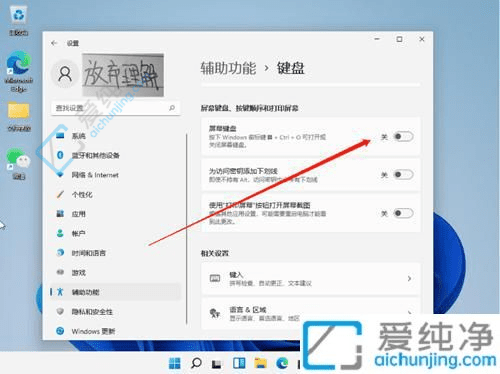Maximize the Settings window
The image size is (500, 374).
[399, 39]
